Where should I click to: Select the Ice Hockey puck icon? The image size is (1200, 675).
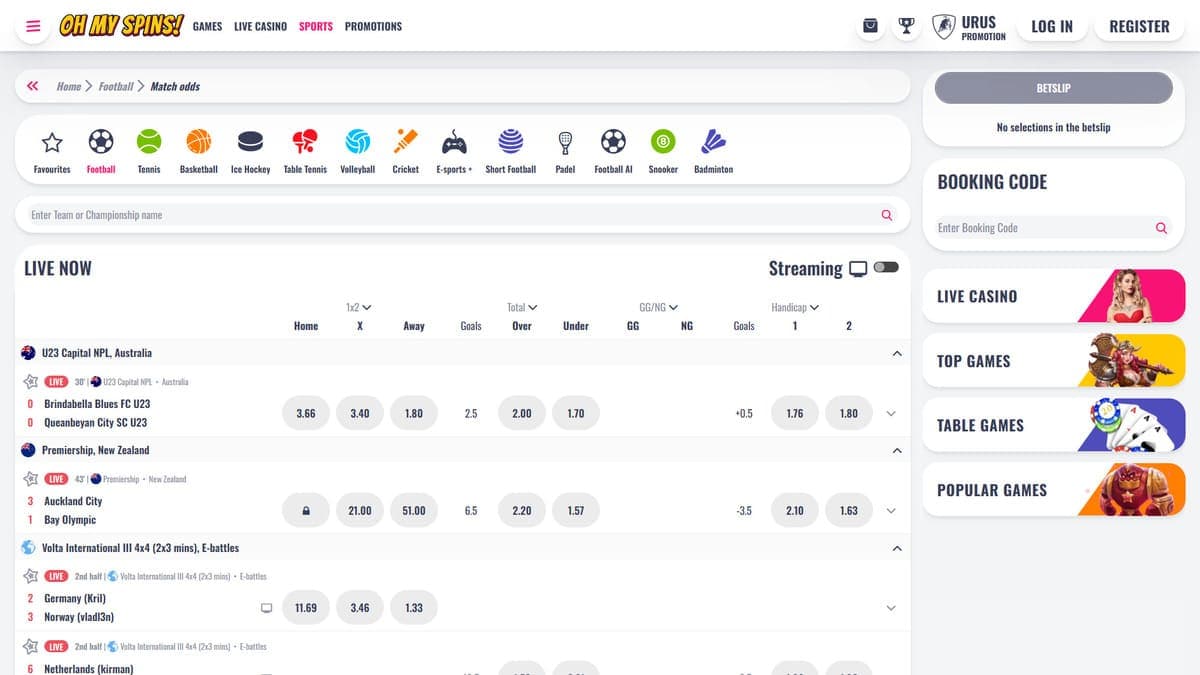pyautogui.click(x=250, y=142)
